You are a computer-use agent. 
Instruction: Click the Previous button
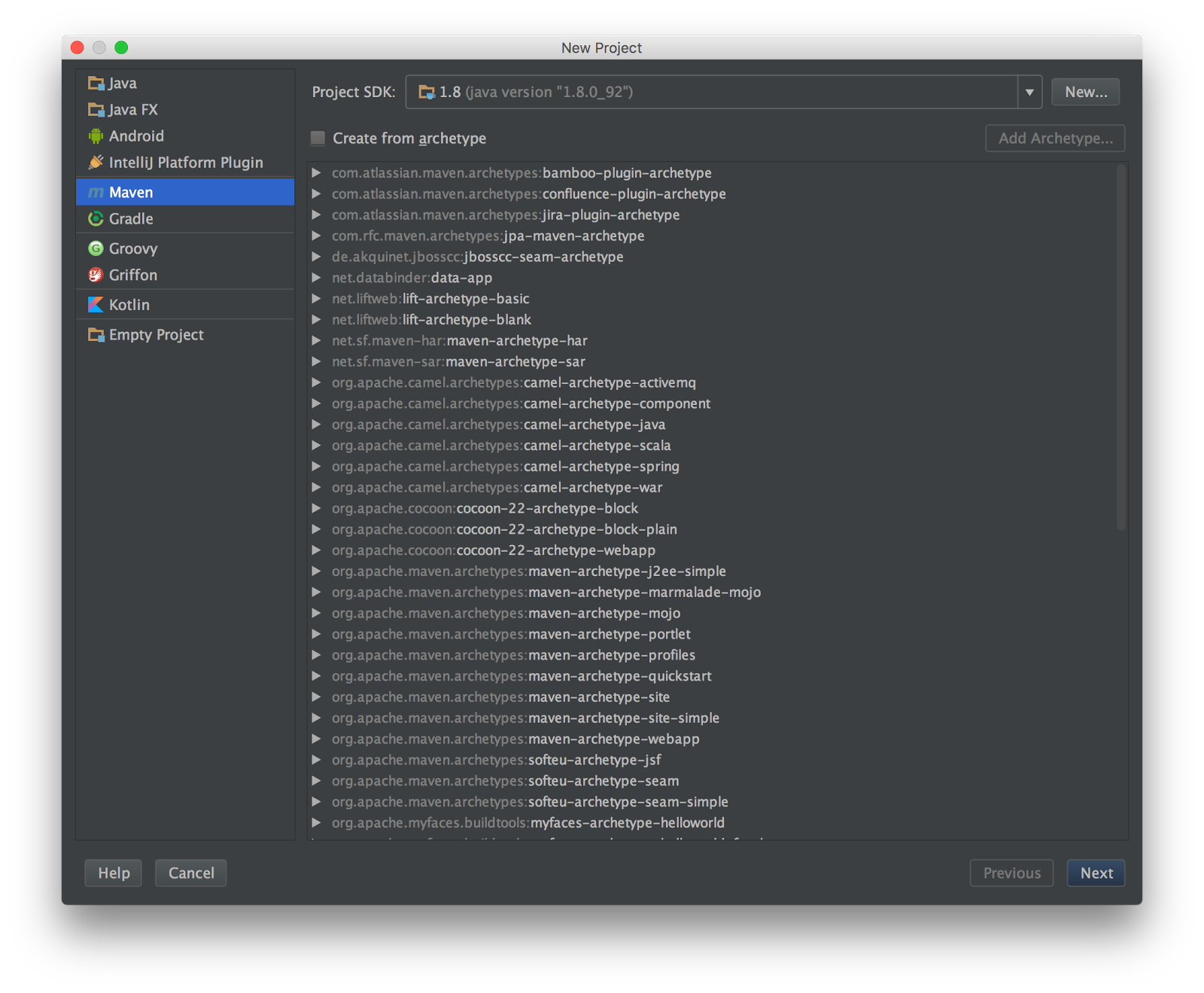click(1011, 873)
